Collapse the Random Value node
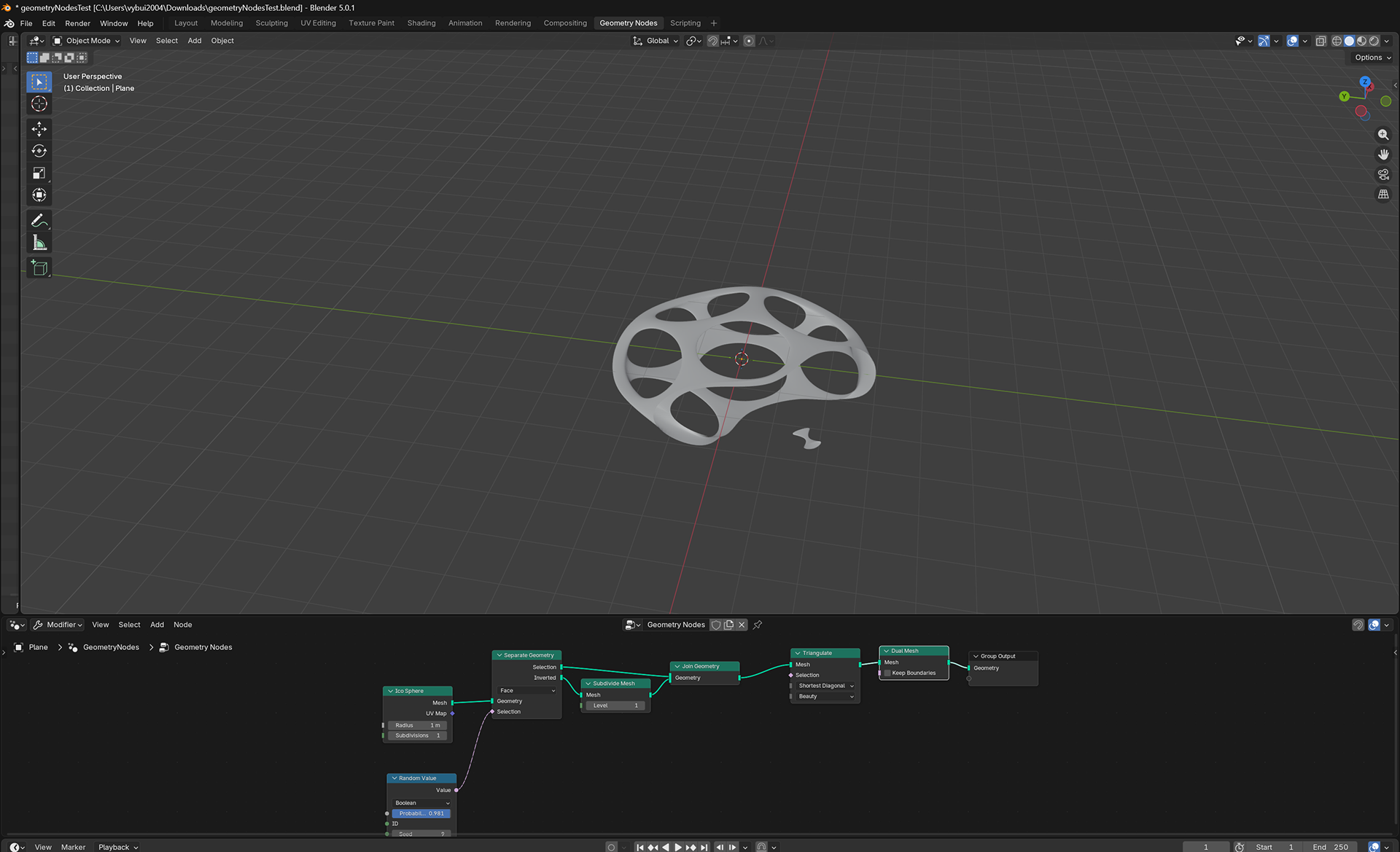 (x=394, y=778)
